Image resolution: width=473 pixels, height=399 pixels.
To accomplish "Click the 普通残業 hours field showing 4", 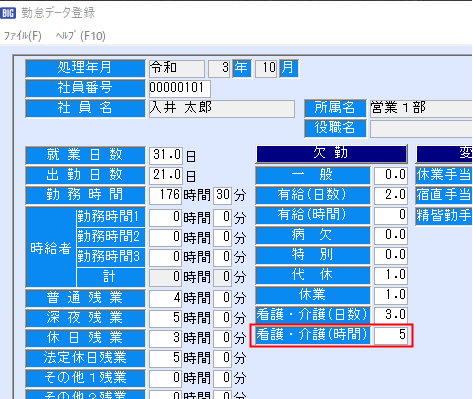I will point(165,298).
